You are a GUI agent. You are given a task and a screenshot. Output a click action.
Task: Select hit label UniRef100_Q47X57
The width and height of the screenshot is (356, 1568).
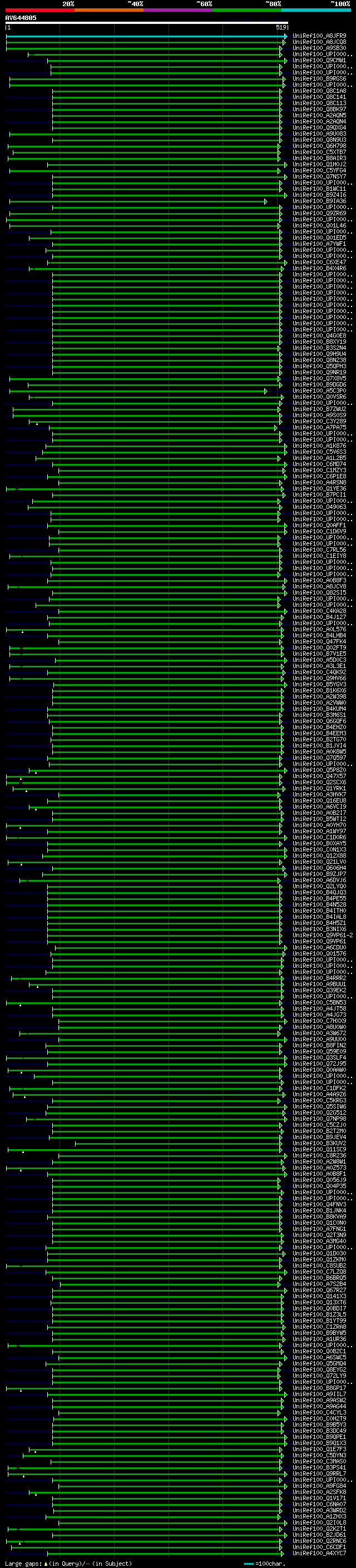pos(319,776)
